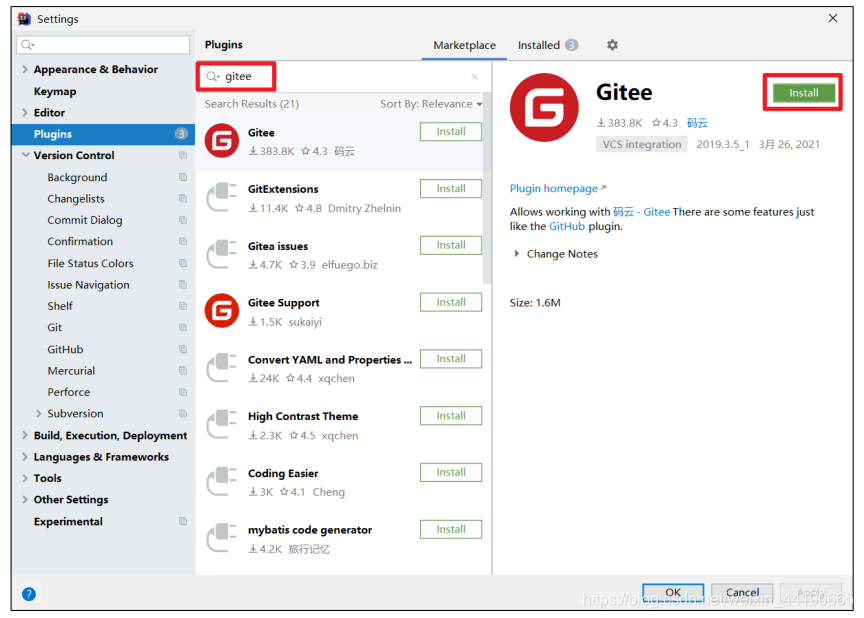Click the green Install button for Gitee details
The height and width of the screenshot is (618, 864).
(x=803, y=93)
